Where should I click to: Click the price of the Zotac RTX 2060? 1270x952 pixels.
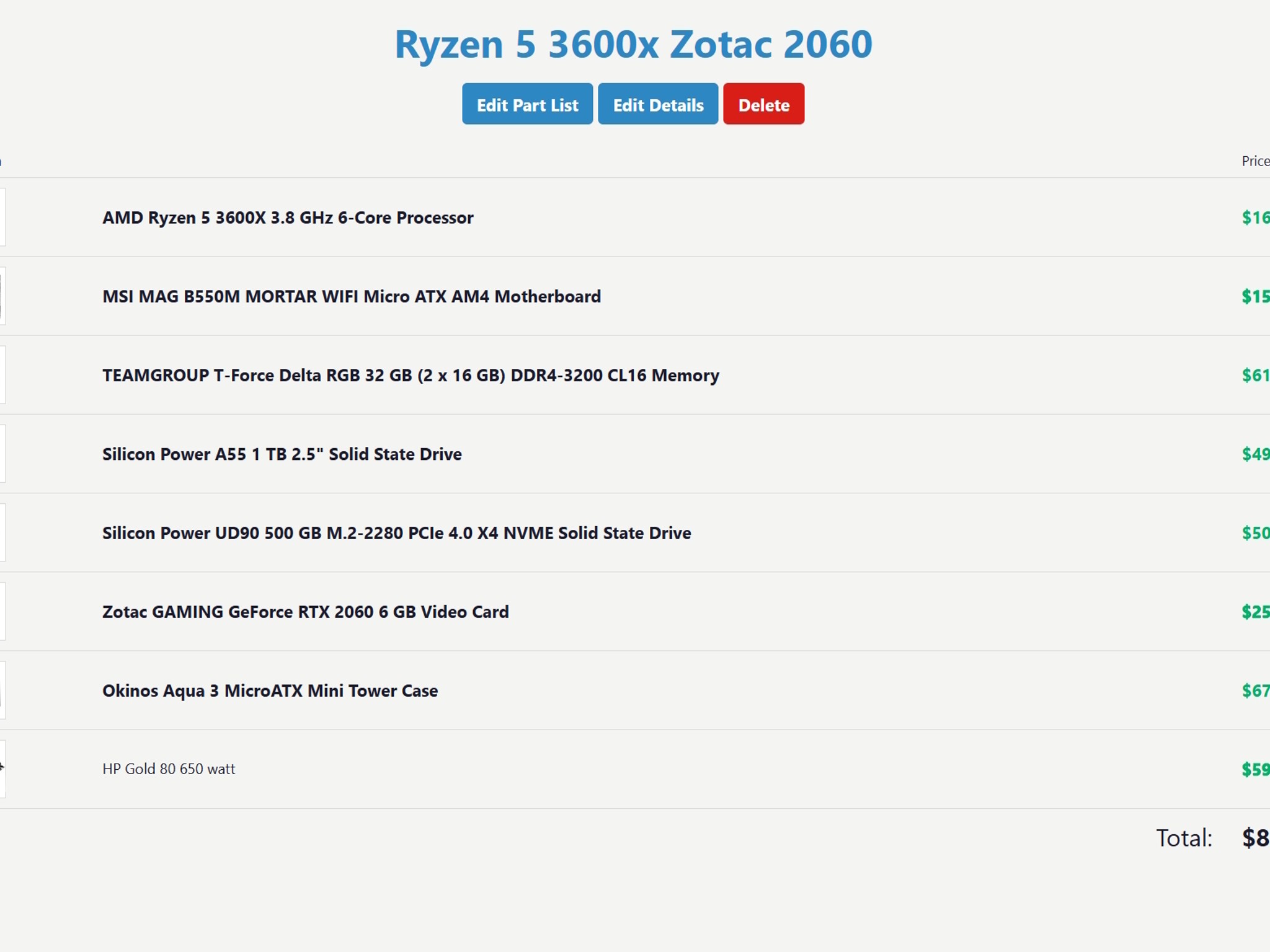(1256, 611)
